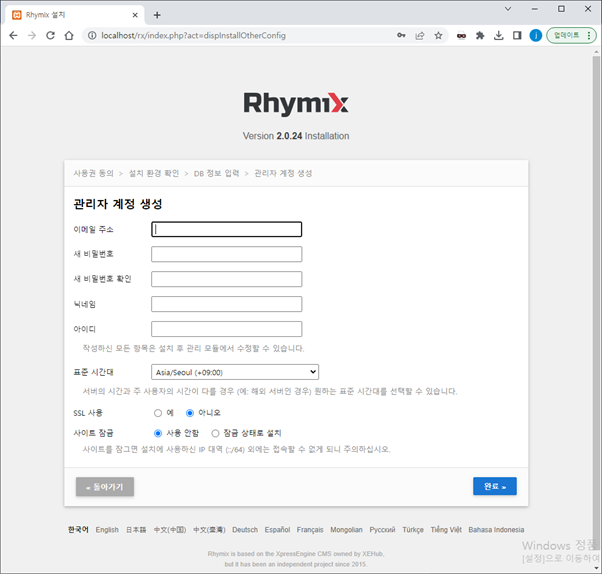Switch language to Mongolian
Viewport: 602px width, 574px height.
346,529
